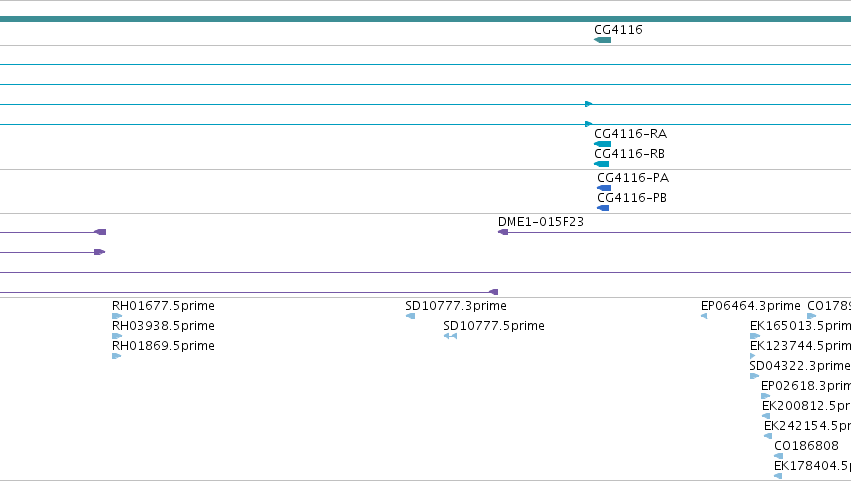Select SD10777.5prime EST label
The image size is (851, 481).
[494, 326]
